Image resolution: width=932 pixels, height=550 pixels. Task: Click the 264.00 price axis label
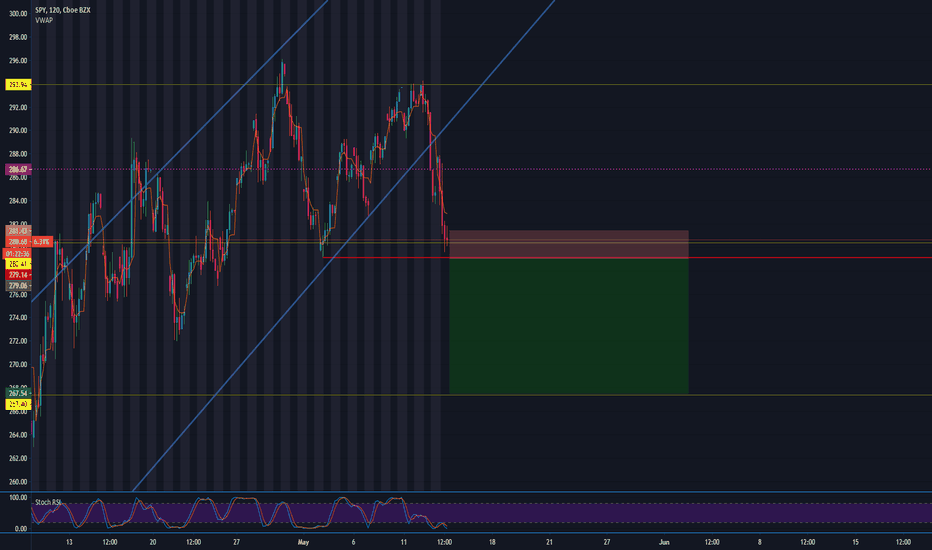18,435
